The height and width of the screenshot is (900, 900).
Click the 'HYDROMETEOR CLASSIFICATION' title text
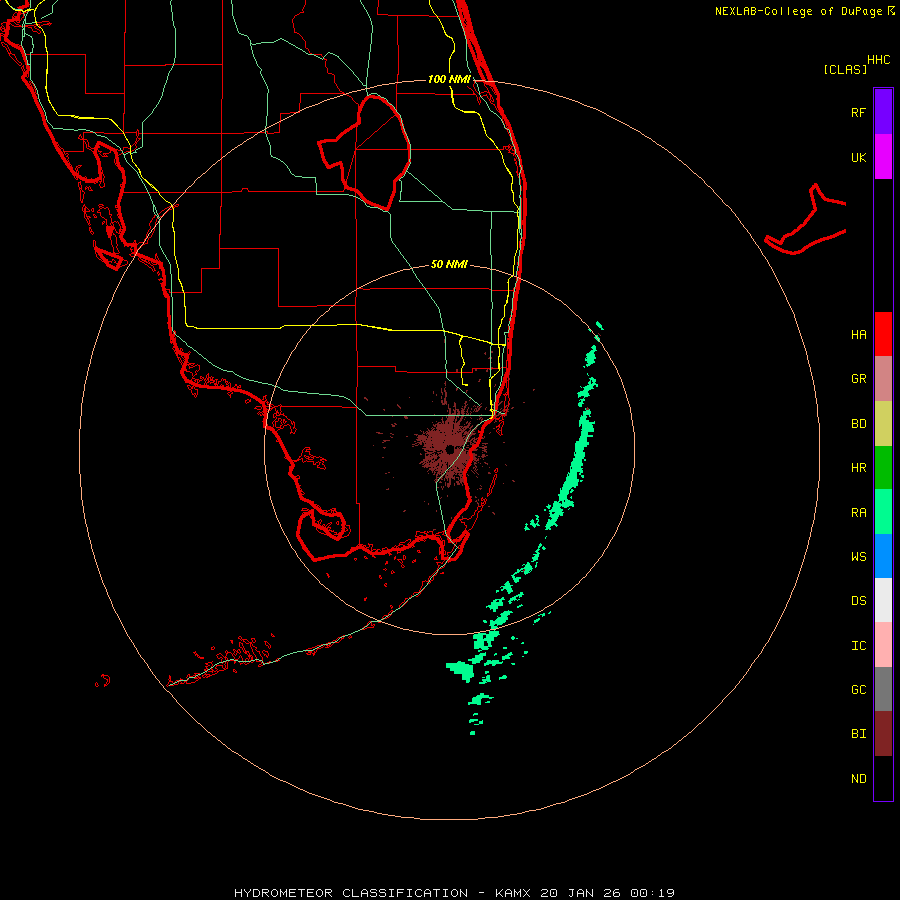351,893
